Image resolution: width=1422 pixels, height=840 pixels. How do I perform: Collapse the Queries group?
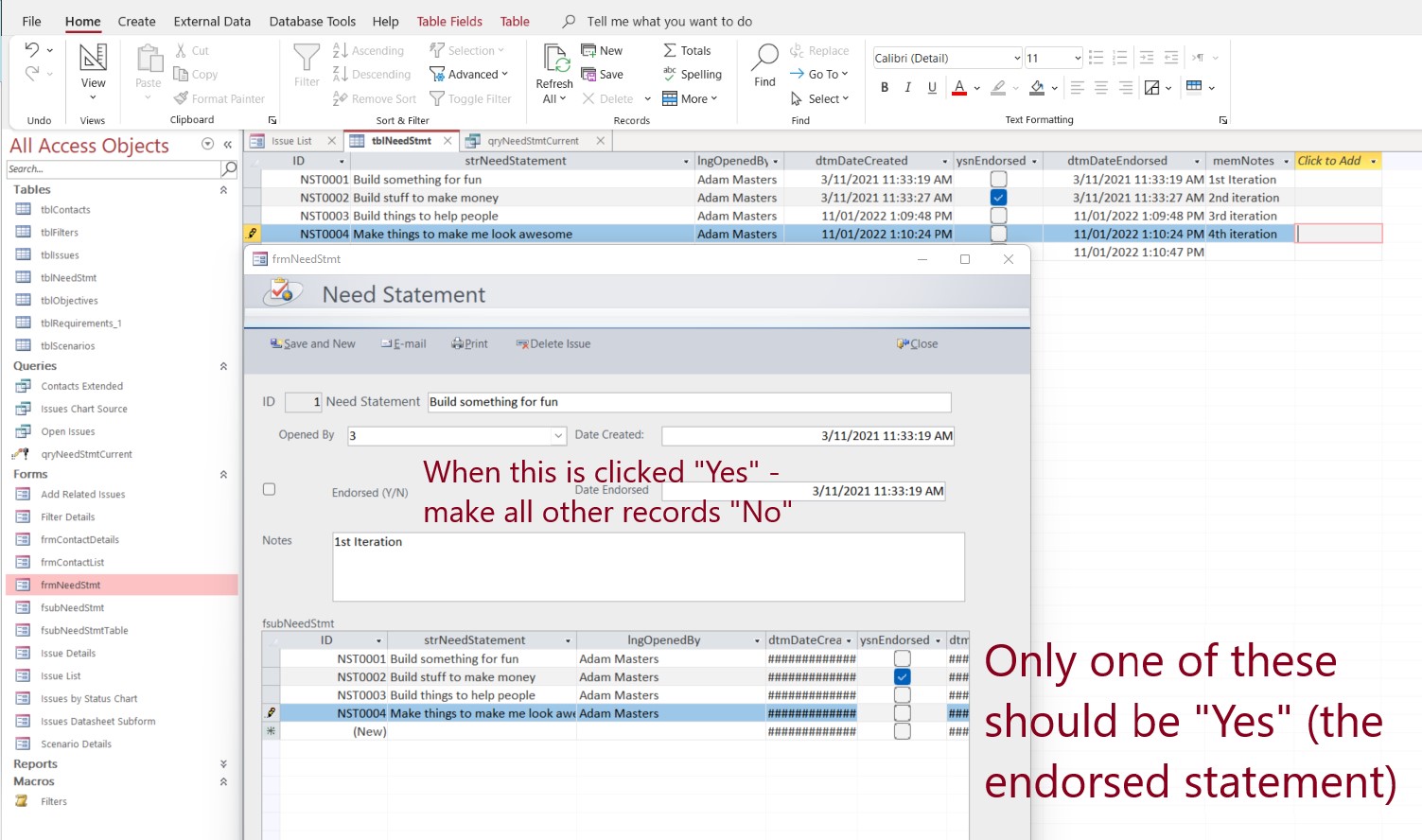coord(224,366)
